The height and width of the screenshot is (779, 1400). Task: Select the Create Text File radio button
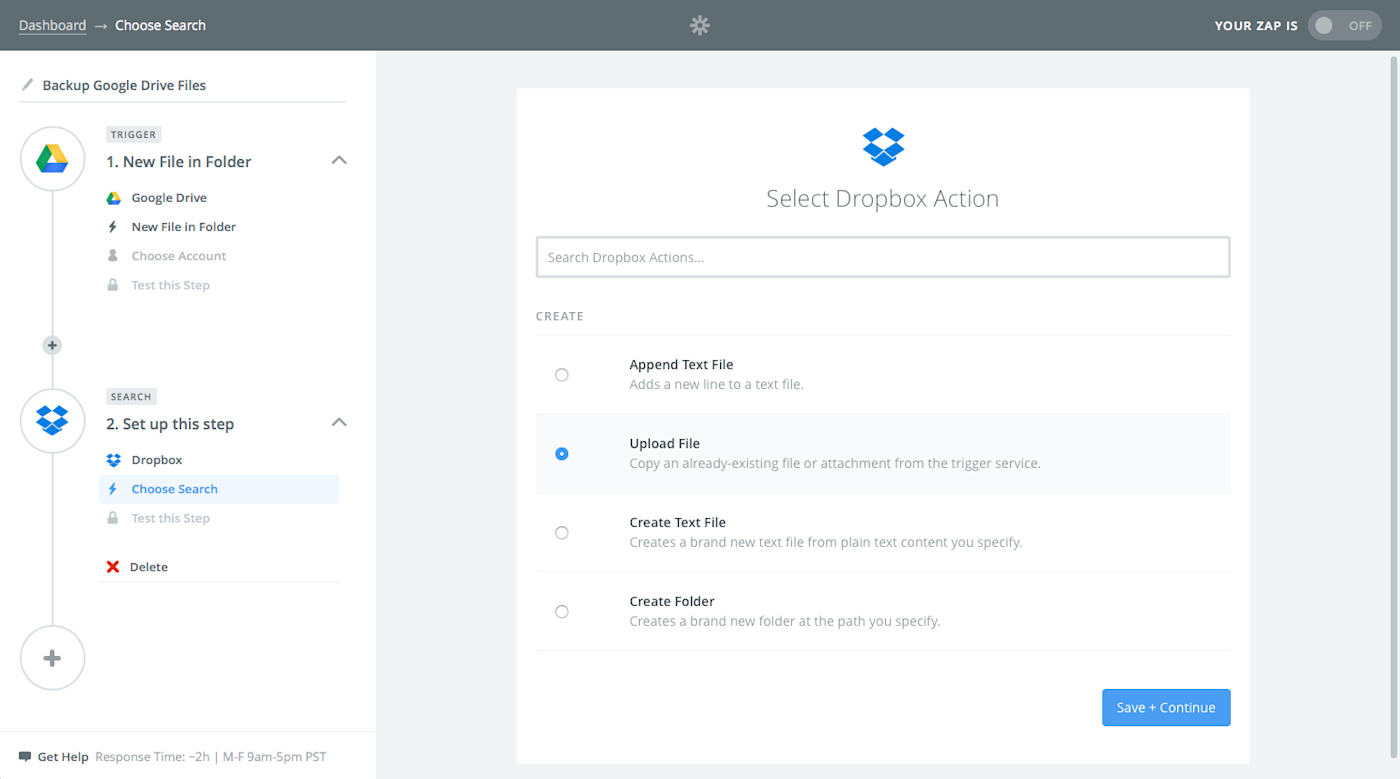click(x=562, y=533)
